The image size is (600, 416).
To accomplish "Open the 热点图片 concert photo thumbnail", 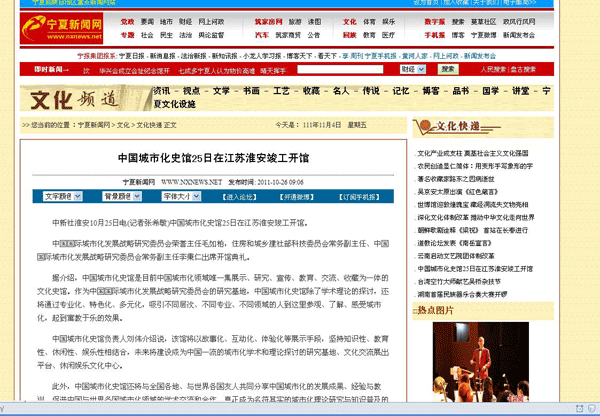I will (x=481, y=362).
